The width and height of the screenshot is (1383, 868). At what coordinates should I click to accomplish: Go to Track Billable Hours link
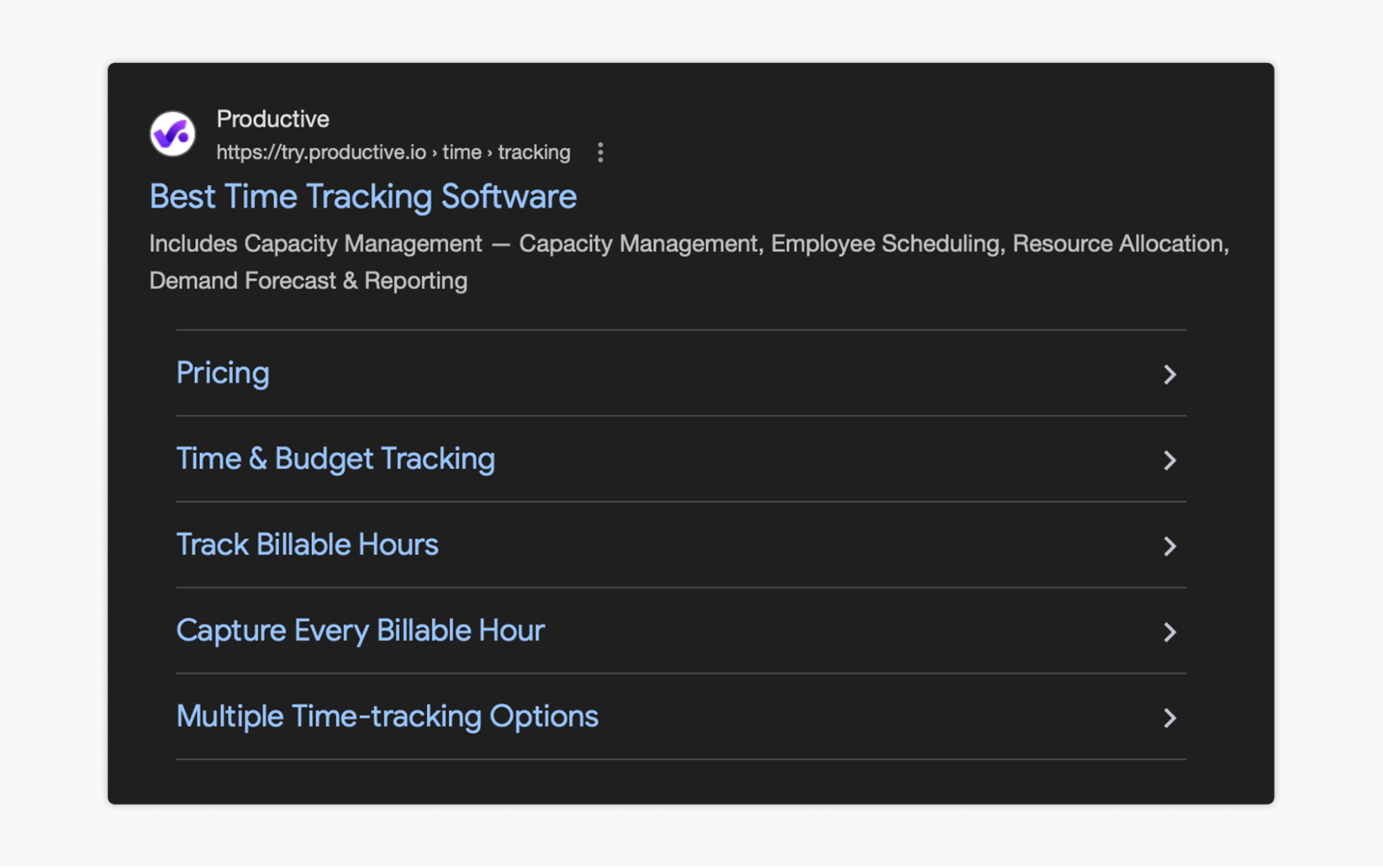click(x=307, y=545)
